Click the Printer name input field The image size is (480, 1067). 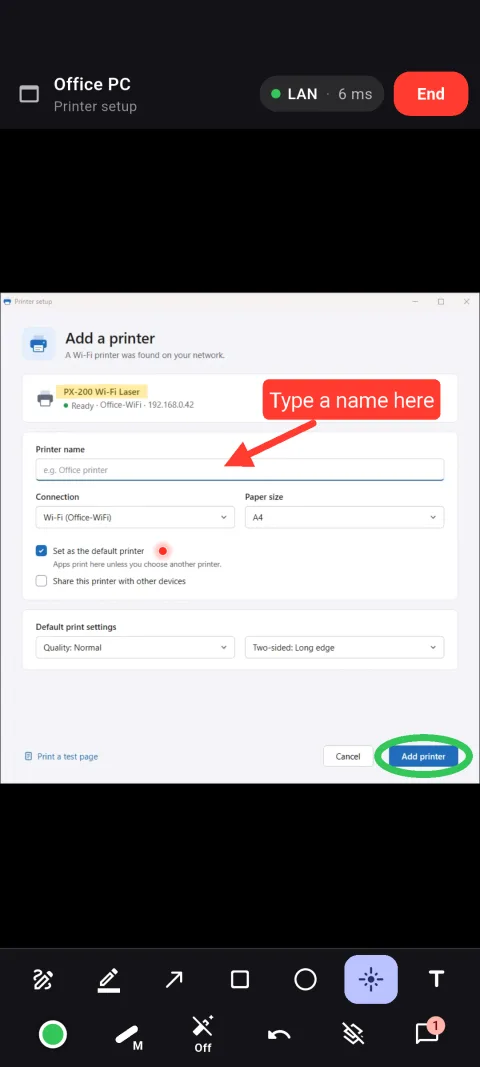coord(240,470)
